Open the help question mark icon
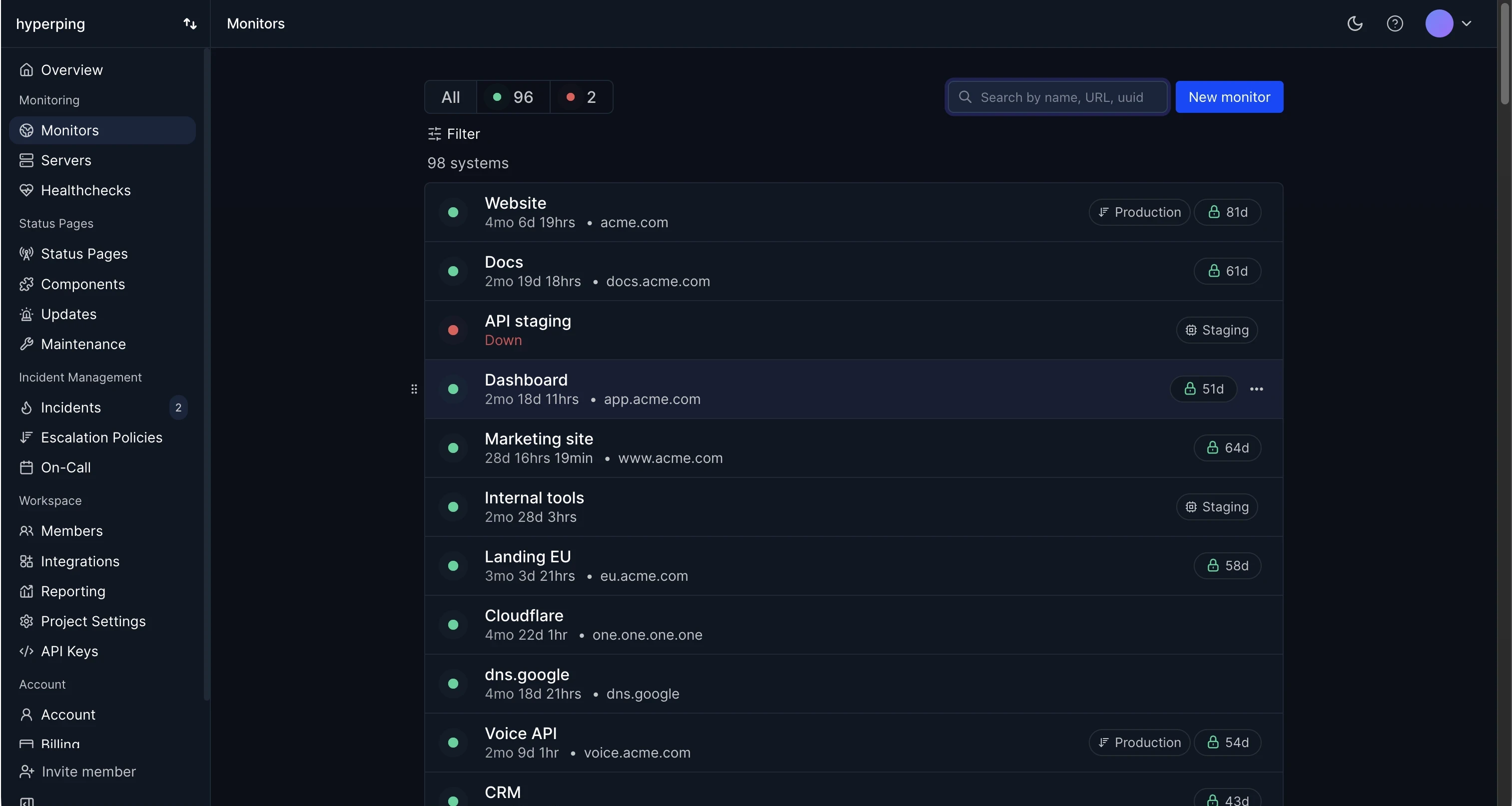The width and height of the screenshot is (1512, 806). tap(1395, 23)
